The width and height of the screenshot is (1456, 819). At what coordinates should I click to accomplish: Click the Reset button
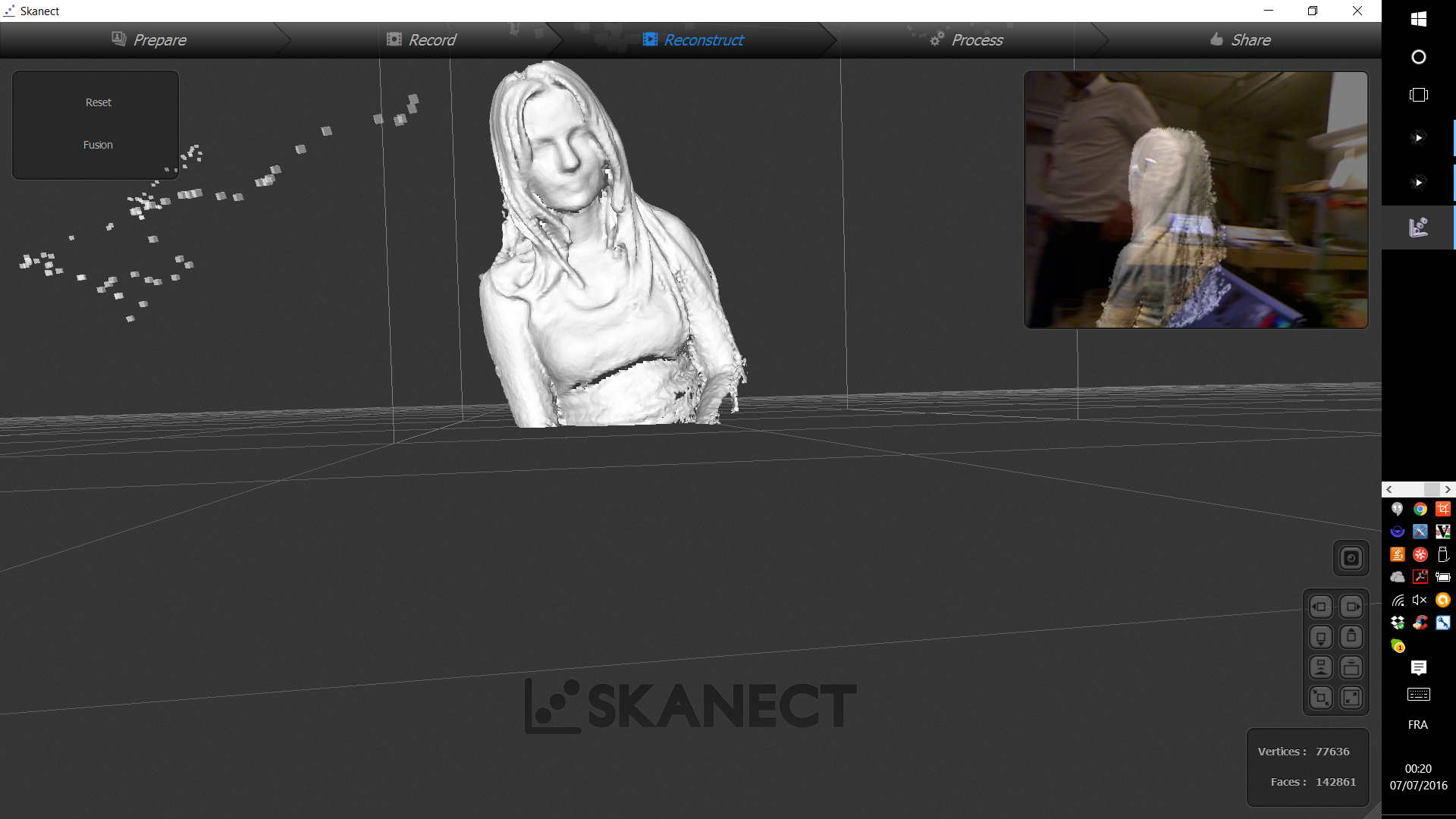[98, 102]
